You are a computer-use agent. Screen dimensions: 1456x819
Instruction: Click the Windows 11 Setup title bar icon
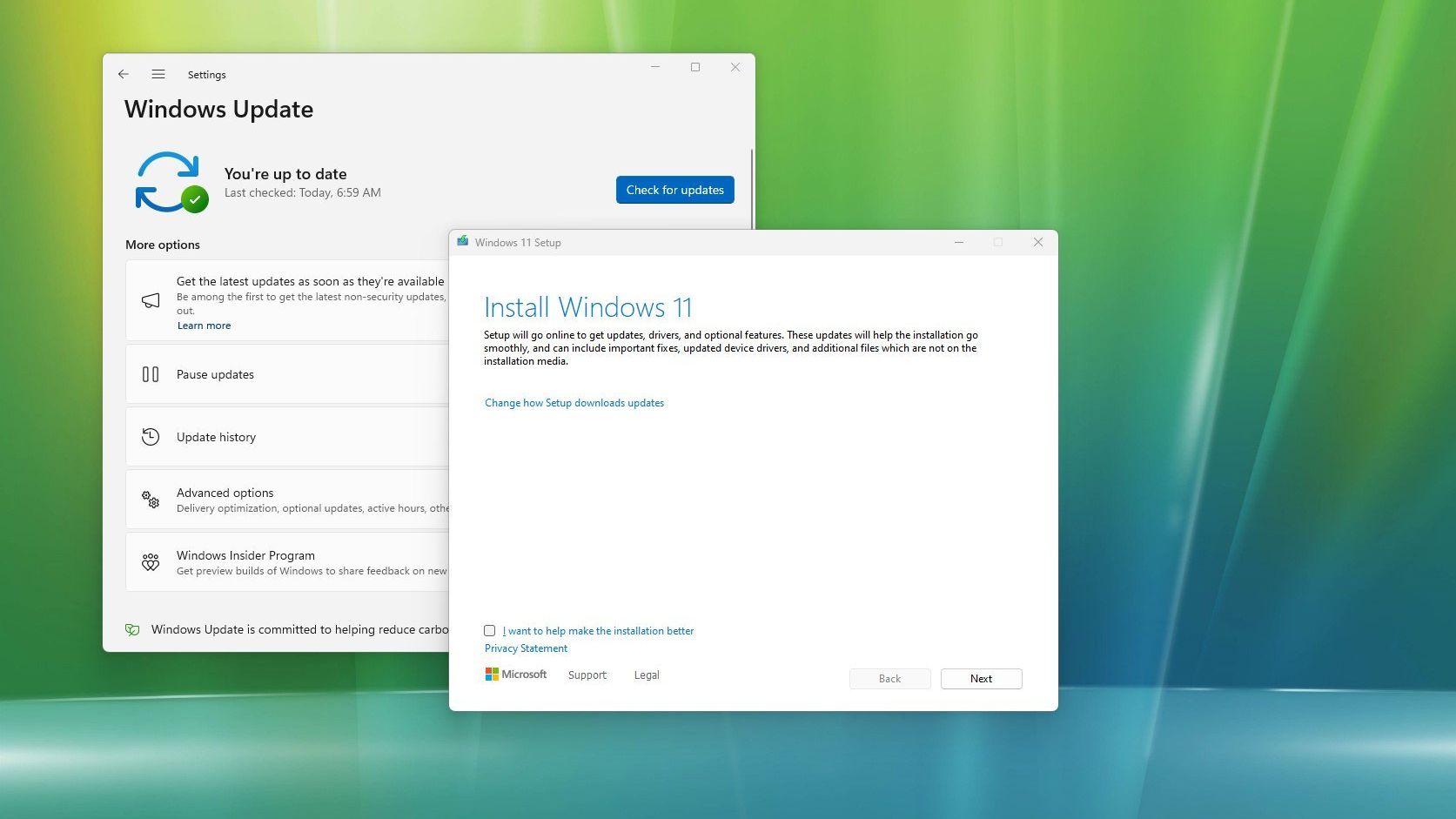pyautogui.click(x=463, y=242)
